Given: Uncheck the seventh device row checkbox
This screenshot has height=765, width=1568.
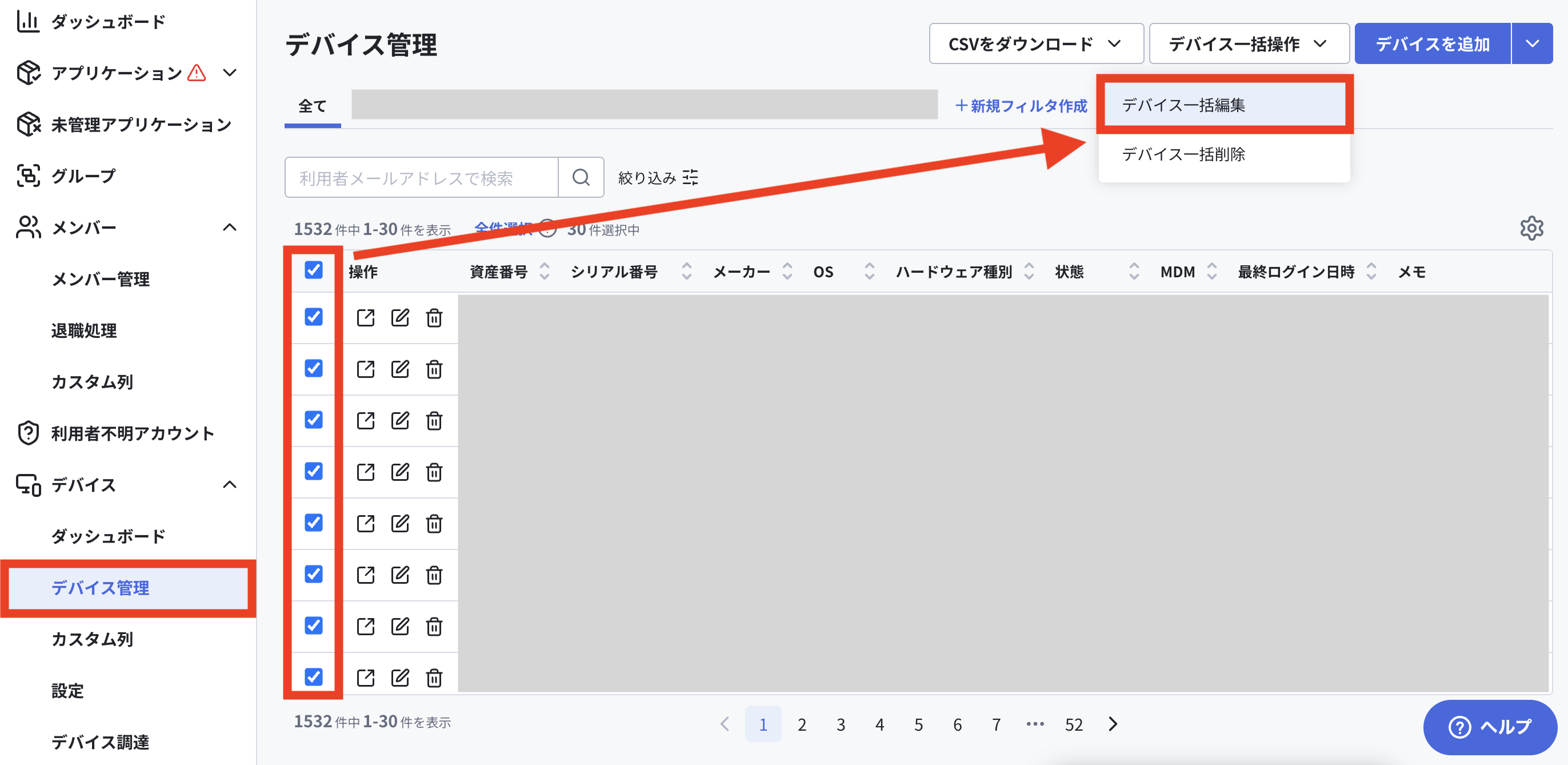Looking at the screenshot, I should pos(314,625).
